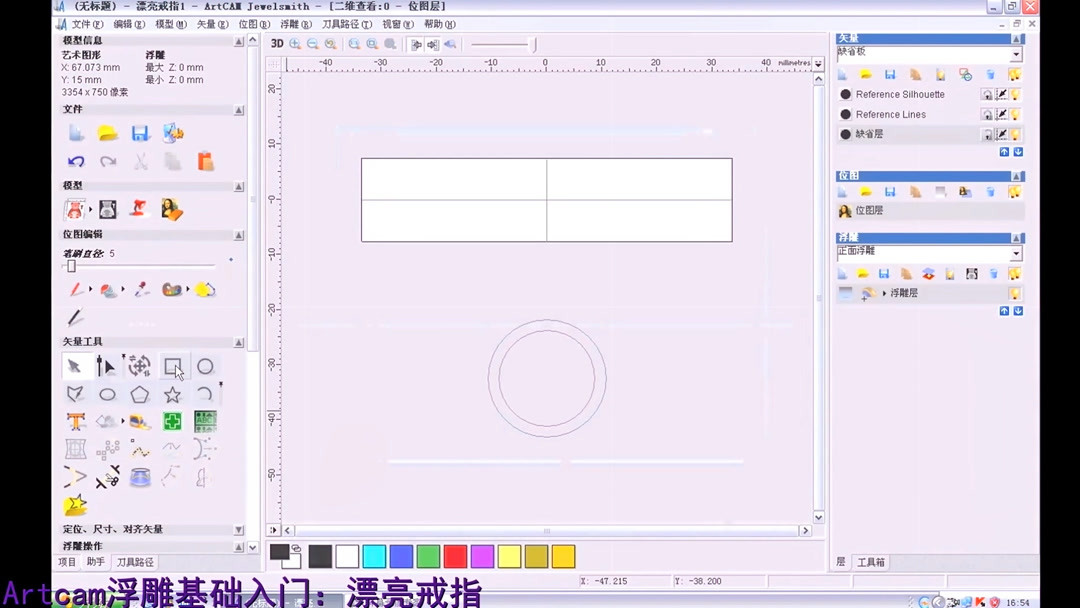The height and width of the screenshot is (608, 1080).
Task: Click the move layer up arrow button
Action: pos(1005,151)
